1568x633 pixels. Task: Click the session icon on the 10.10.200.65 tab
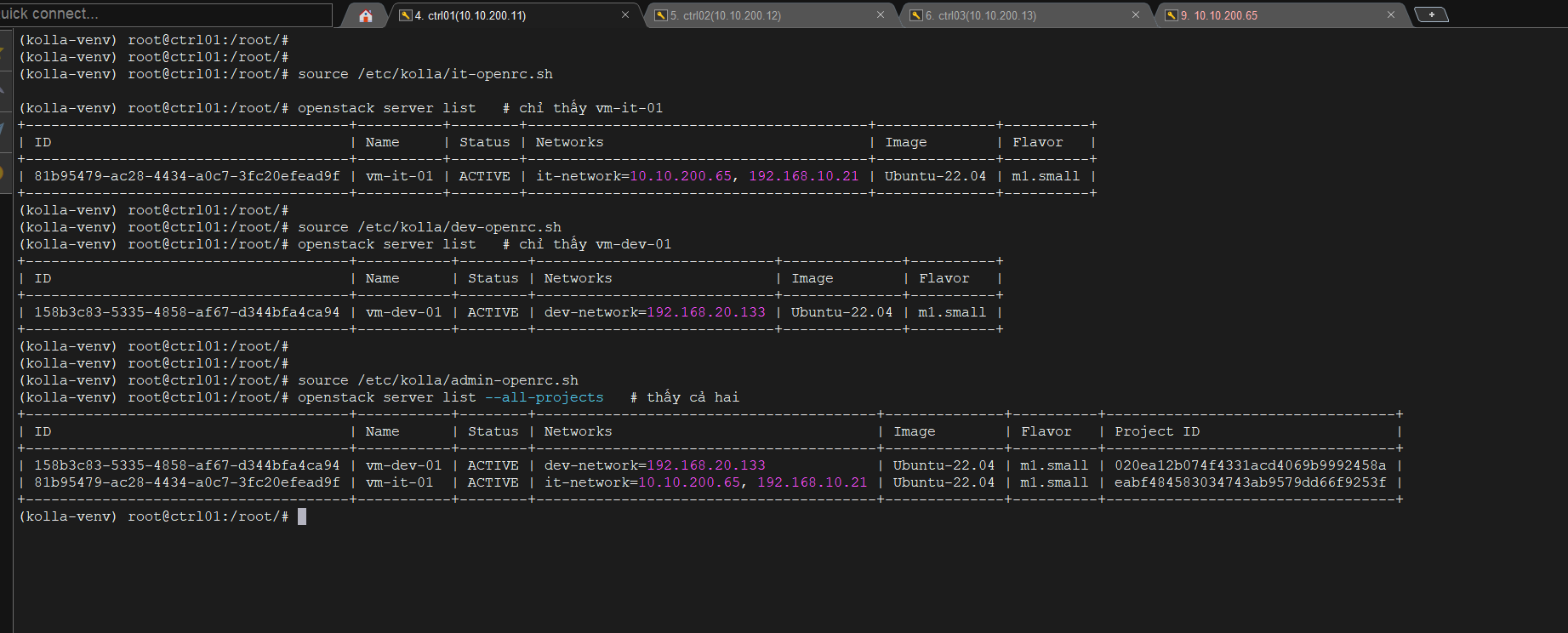point(1172,15)
